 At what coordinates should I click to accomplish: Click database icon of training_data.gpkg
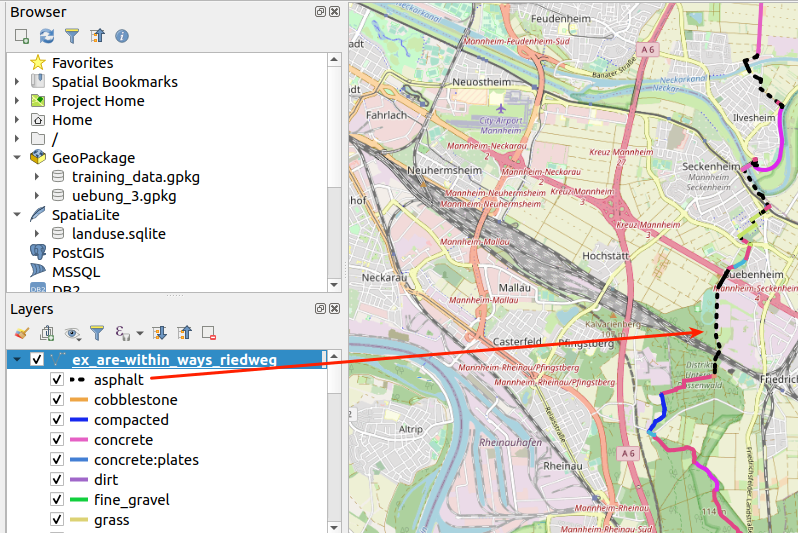point(58,177)
